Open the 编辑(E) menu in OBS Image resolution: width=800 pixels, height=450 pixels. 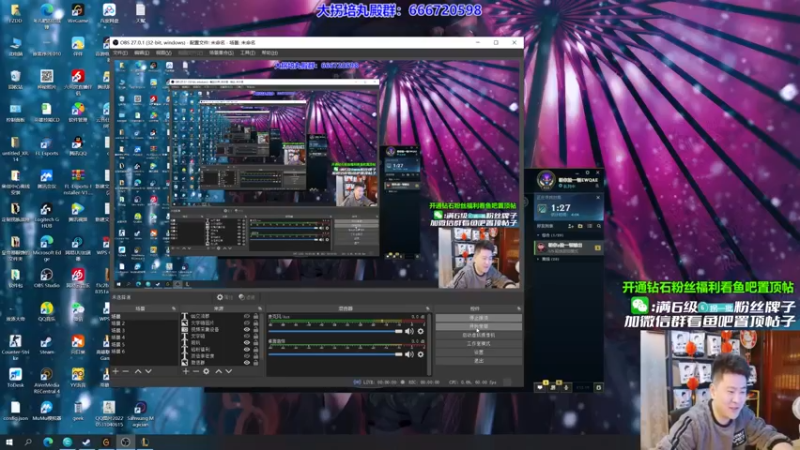(142, 53)
